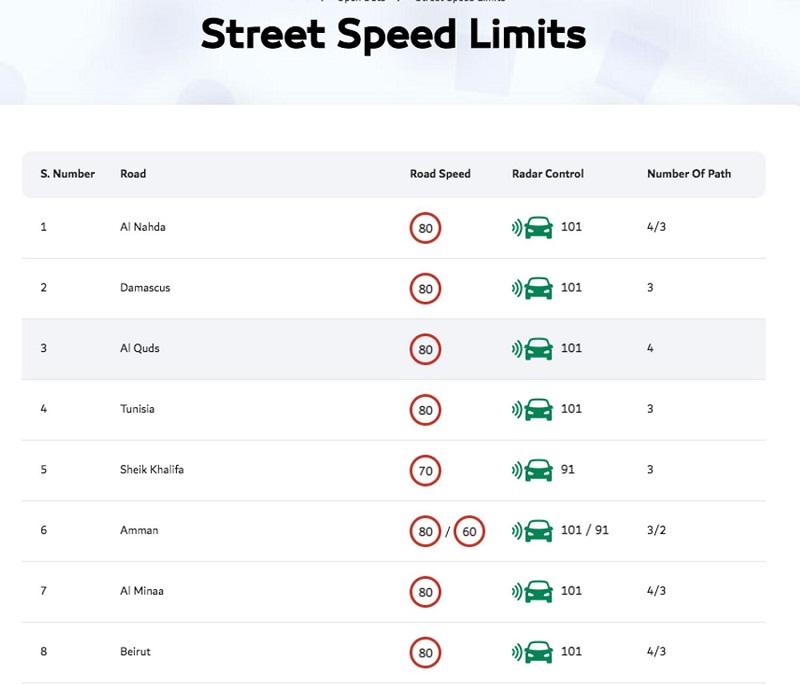Select the 80 speed sign for Al Quds

tap(425, 349)
